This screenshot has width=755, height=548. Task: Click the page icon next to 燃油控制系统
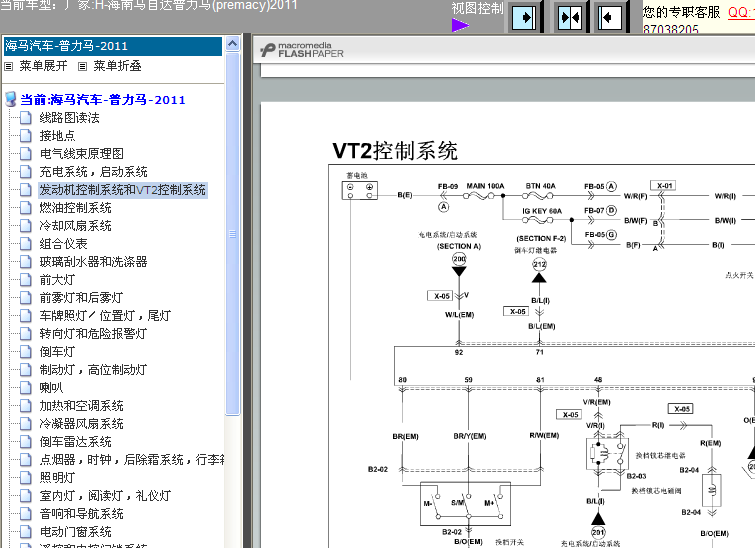click(26, 208)
